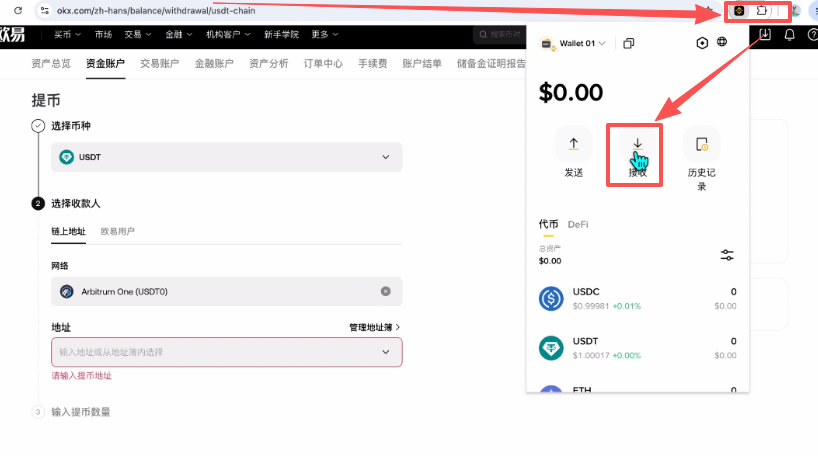
Task: Open the address field dropdown arrow
Action: (x=386, y=352)
